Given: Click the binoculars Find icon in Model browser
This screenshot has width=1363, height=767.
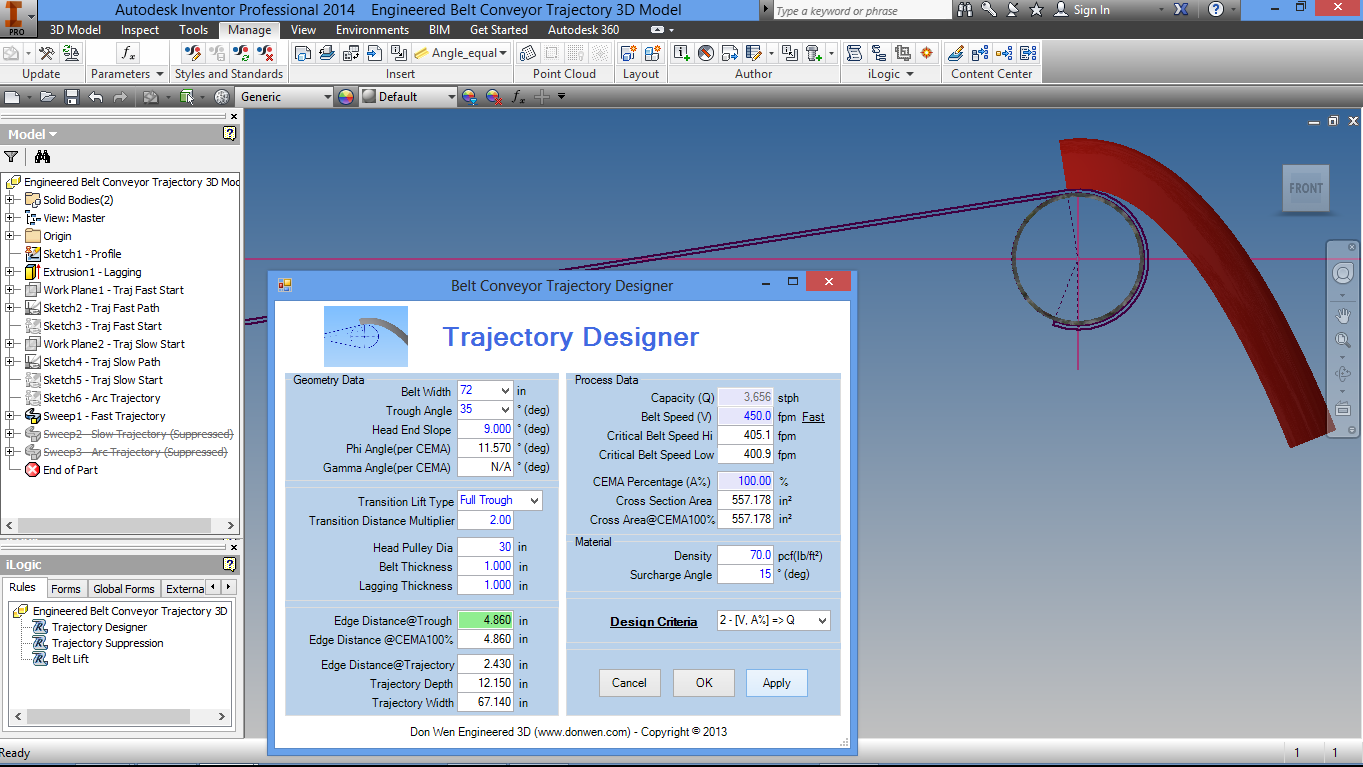Looking at the screenshot, I should tap(42, 157).
